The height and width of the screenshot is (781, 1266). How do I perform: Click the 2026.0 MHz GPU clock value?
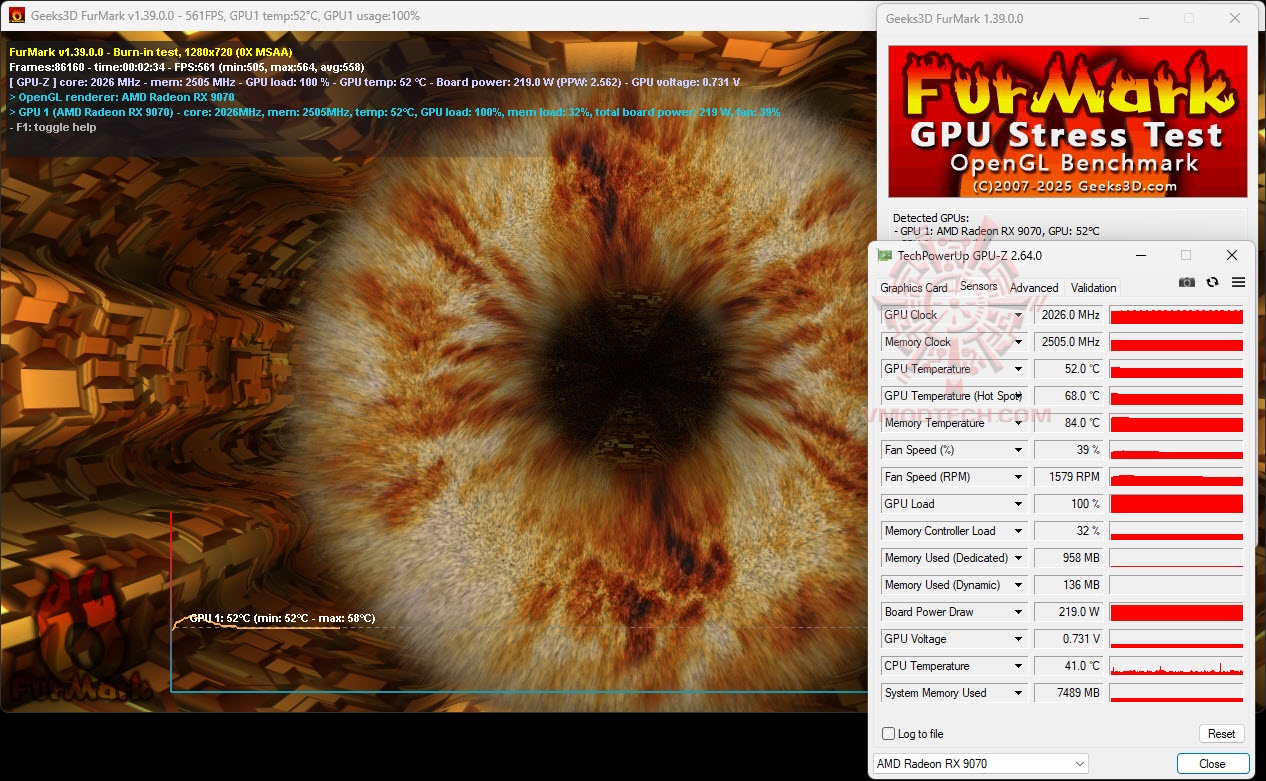click(1068, 315)
